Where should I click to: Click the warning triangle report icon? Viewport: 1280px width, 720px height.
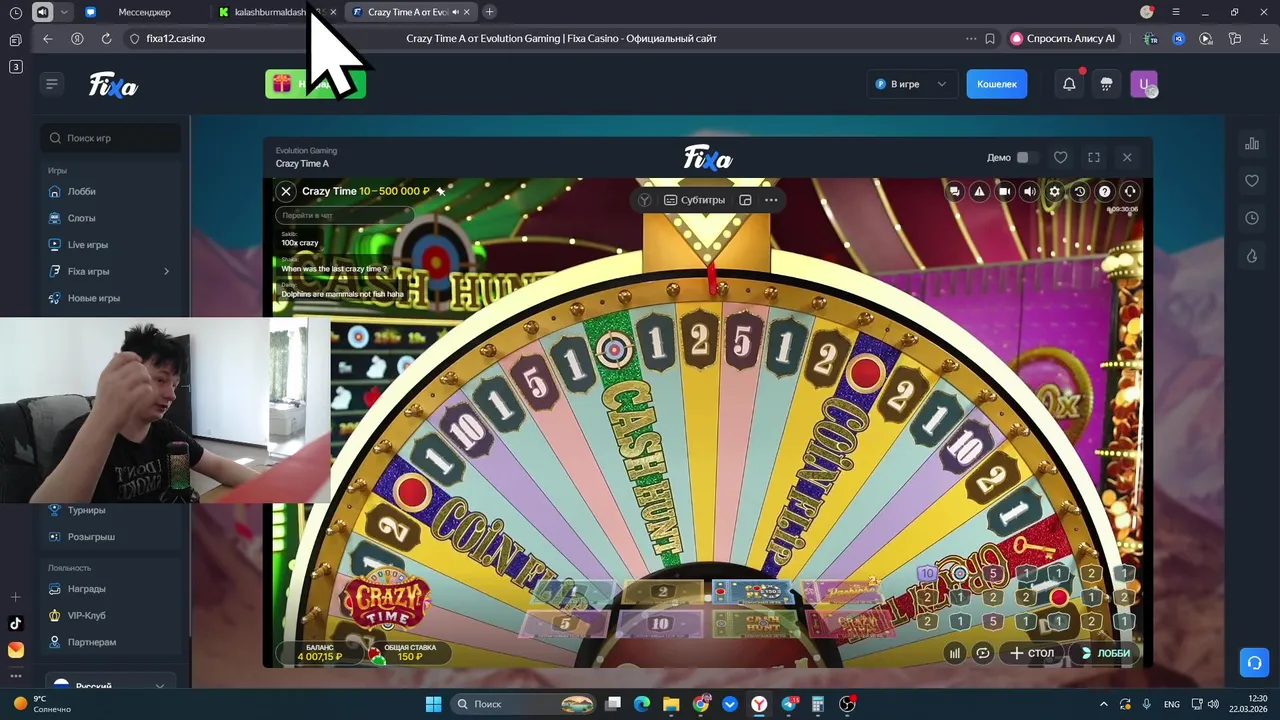980,191
